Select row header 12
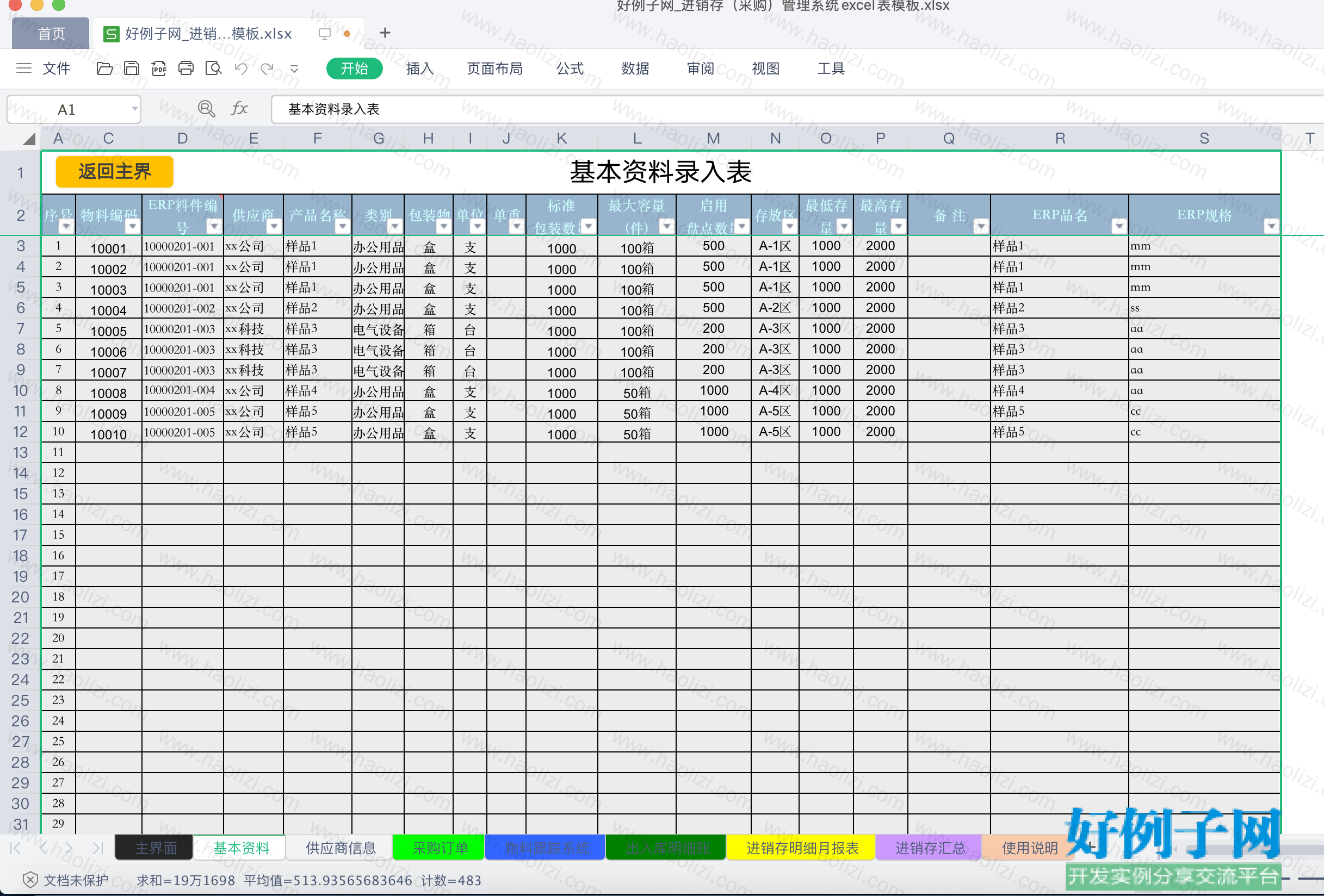This screenshot has height=896, width=1324. 20,432
